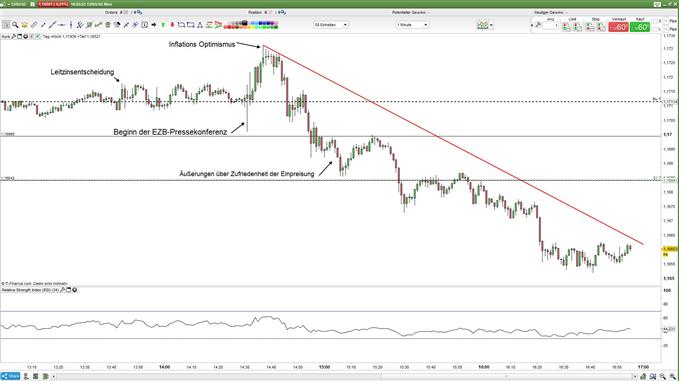This screenshot has height=381, width=679.
Task: Click the zoom-in magnifier at bottom right corner
Action: pos(673,377)
